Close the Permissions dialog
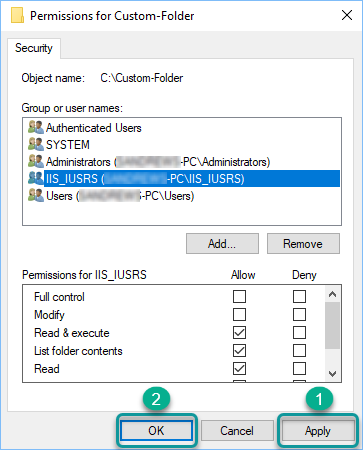The height and width of the screenshot is (450, 363). coord(347,15)
